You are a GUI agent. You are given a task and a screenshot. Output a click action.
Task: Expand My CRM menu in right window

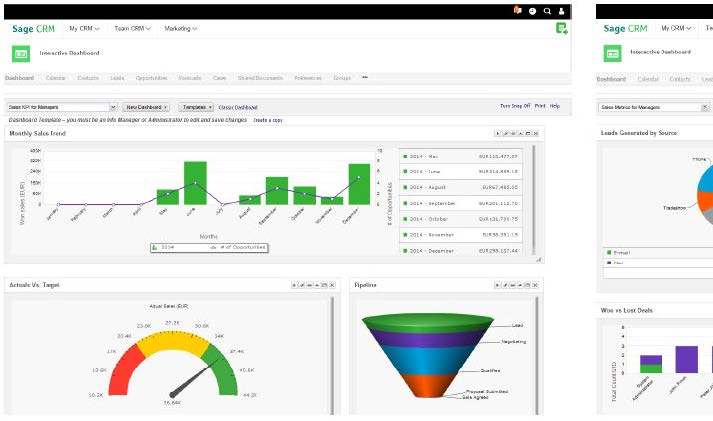coord(676,28)
